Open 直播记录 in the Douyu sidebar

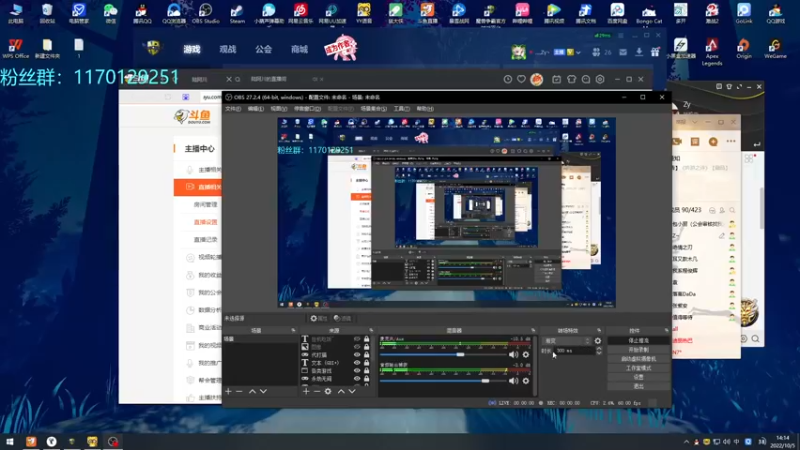tap(206, 239)
